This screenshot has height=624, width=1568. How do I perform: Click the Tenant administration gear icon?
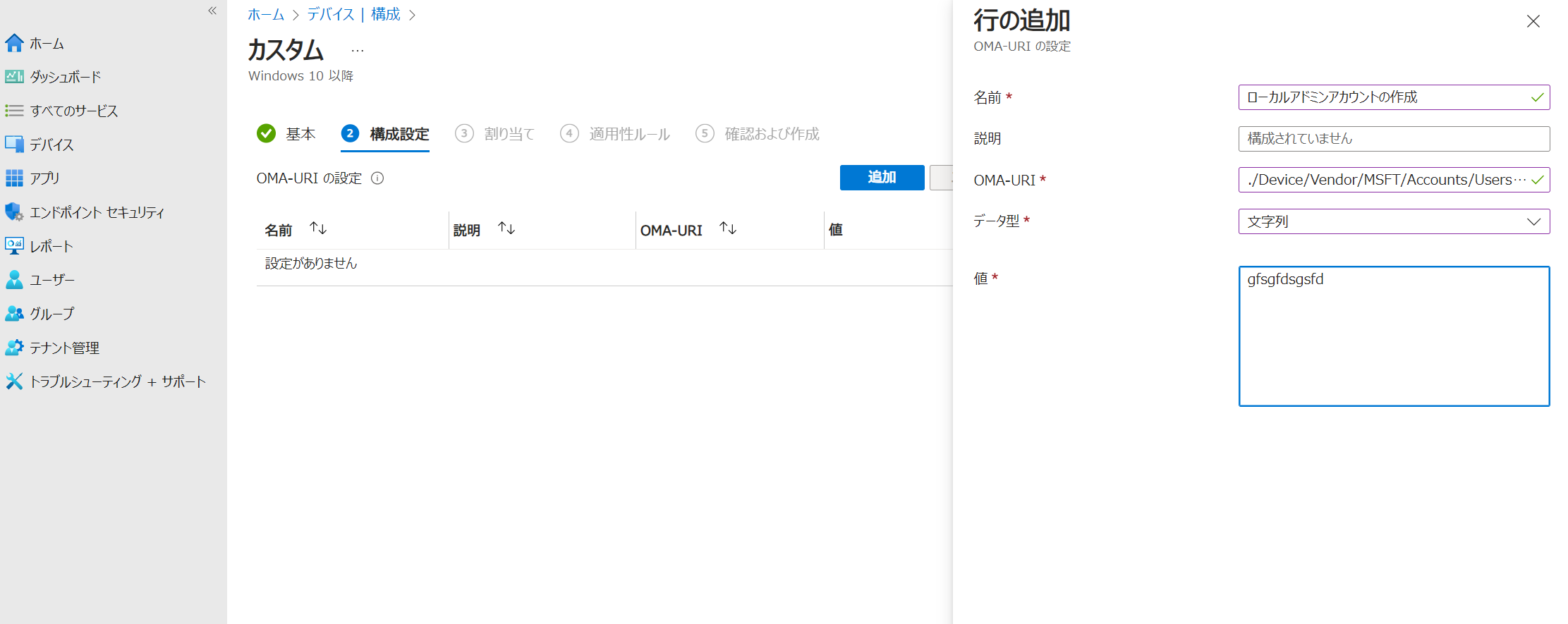tap(14, 347)
